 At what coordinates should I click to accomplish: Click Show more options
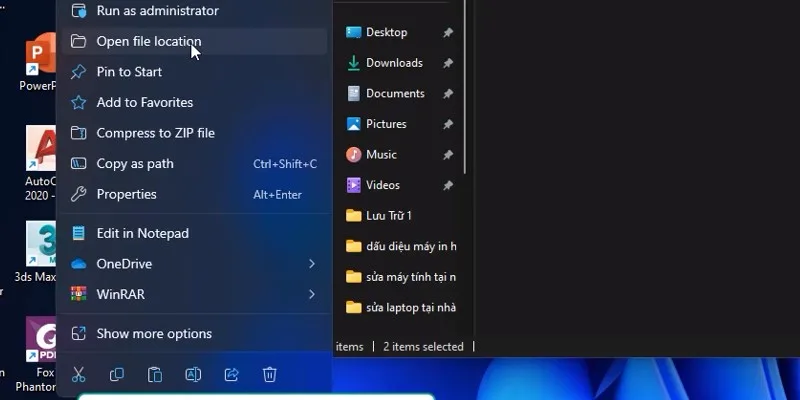point(194,334)
